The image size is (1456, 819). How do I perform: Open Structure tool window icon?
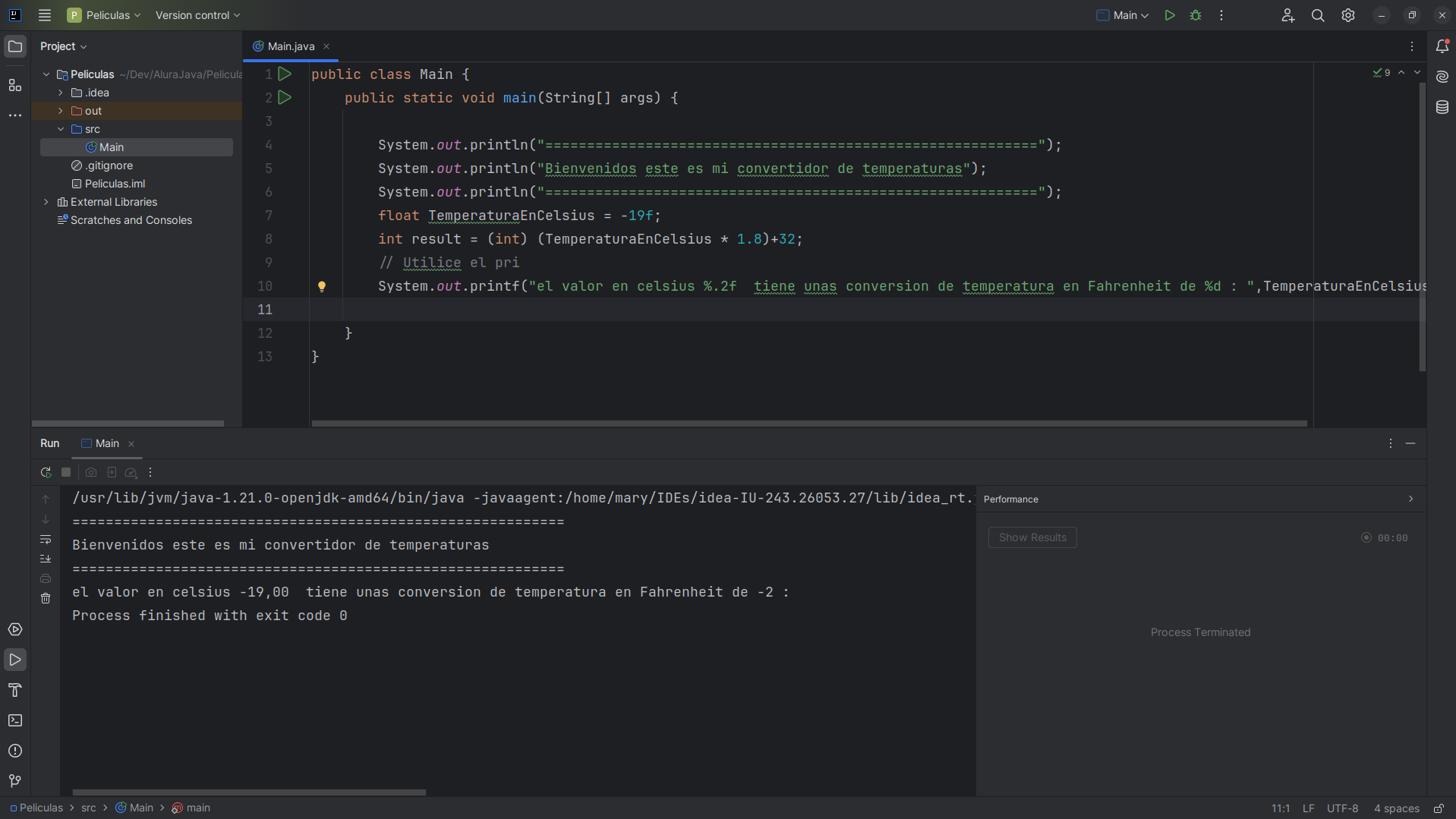click(15, 85)
